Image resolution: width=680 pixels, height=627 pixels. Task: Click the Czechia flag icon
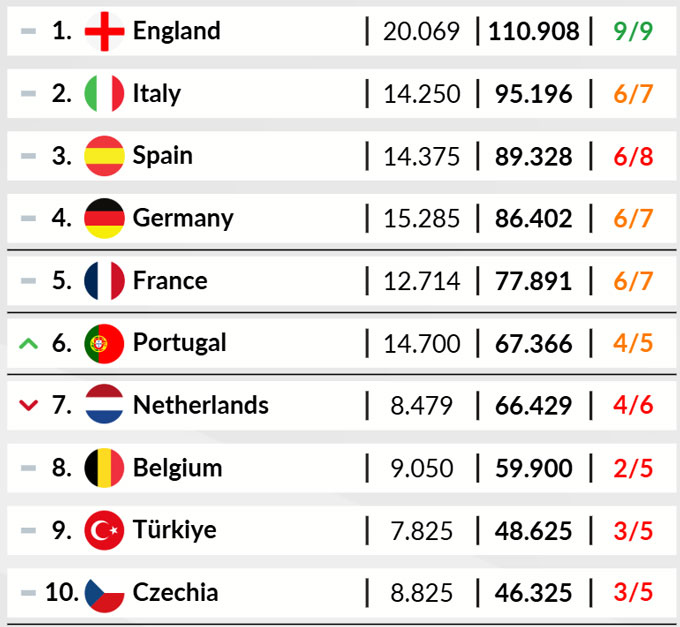104,592
